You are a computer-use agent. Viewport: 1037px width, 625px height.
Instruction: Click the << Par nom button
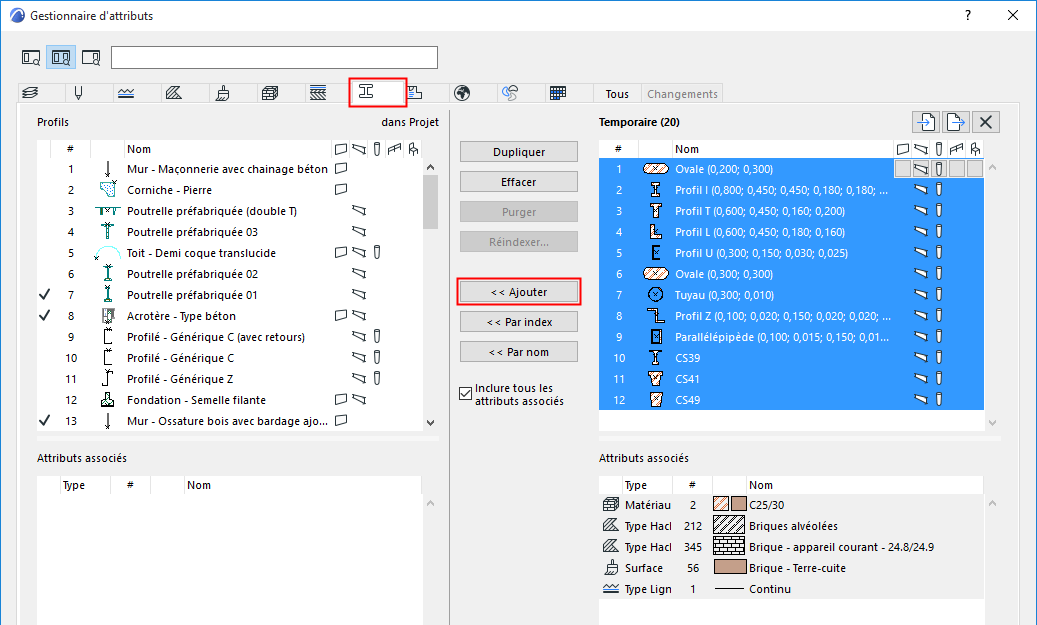tap(518, 352)
